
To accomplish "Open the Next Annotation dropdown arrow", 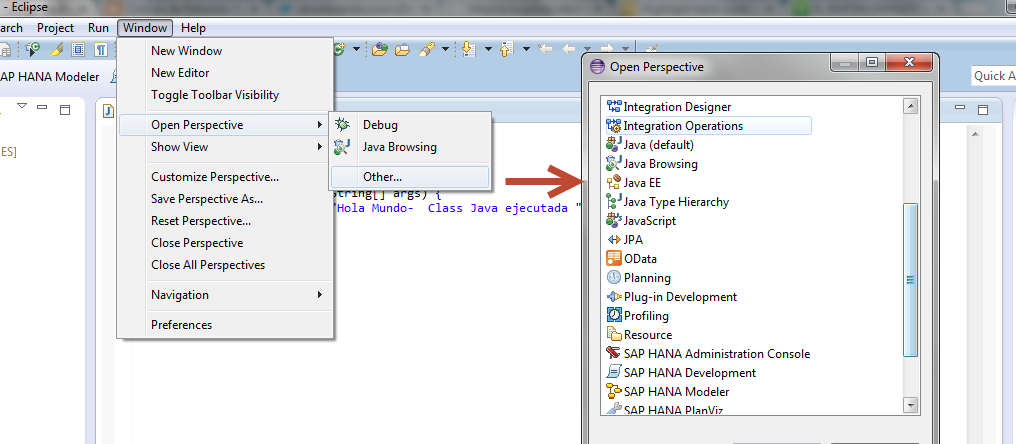I will [x=488, y=49].
